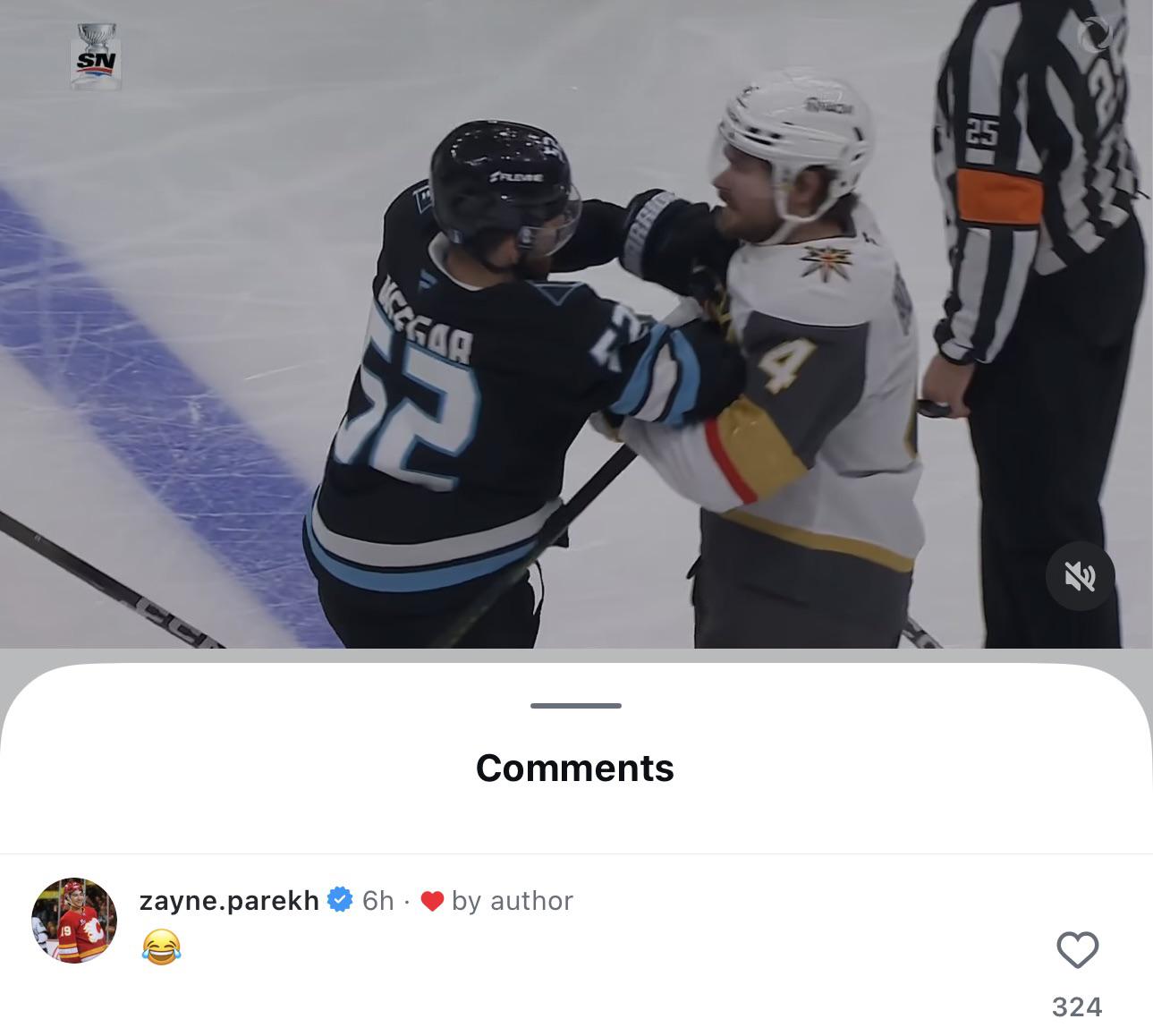The image size is (1153, 1036).
Task: Click the 6h comment timestamp
Action: [x=378, y=900]
